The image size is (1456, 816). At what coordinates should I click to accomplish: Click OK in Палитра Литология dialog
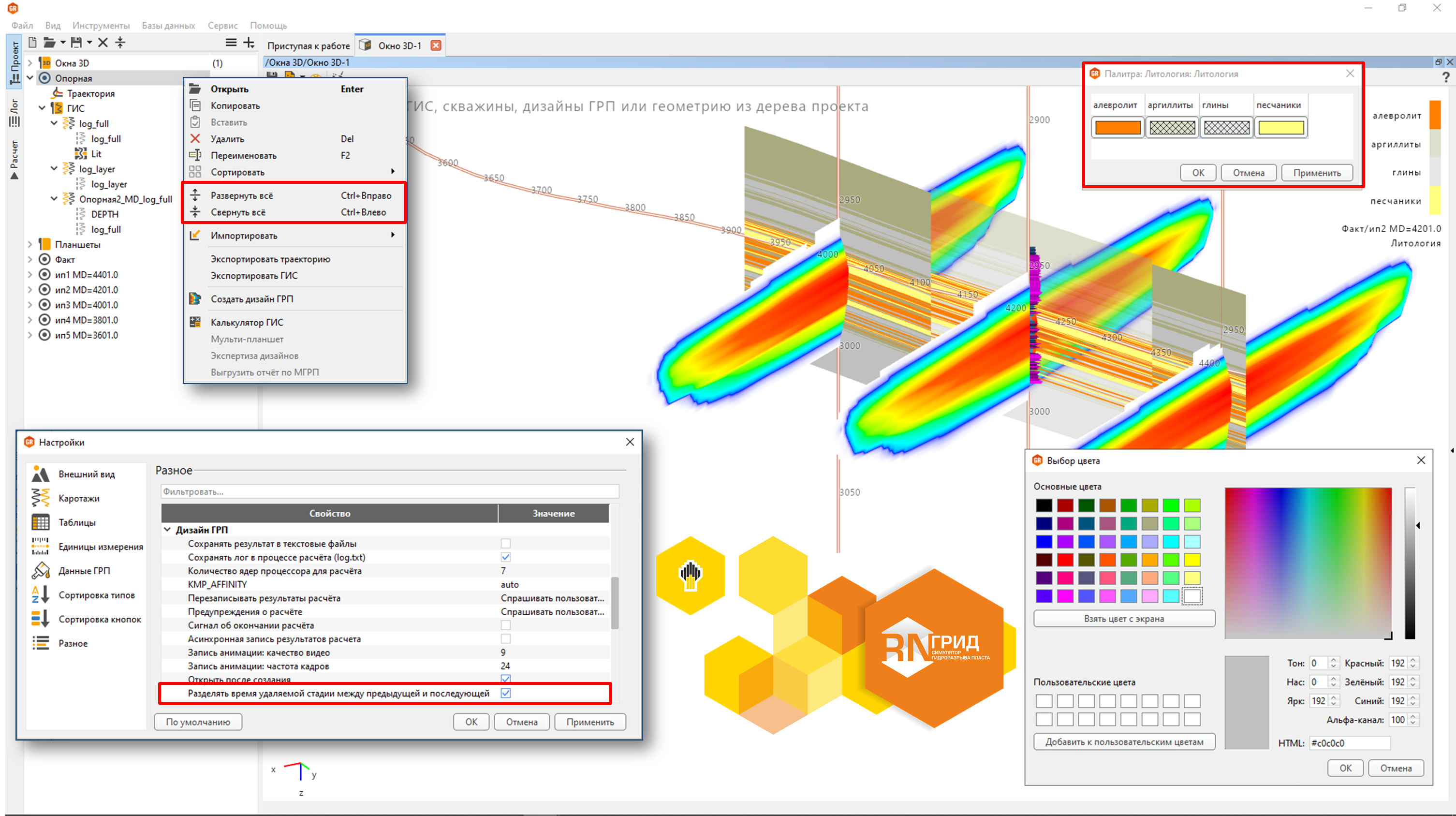coord(1198,173)
